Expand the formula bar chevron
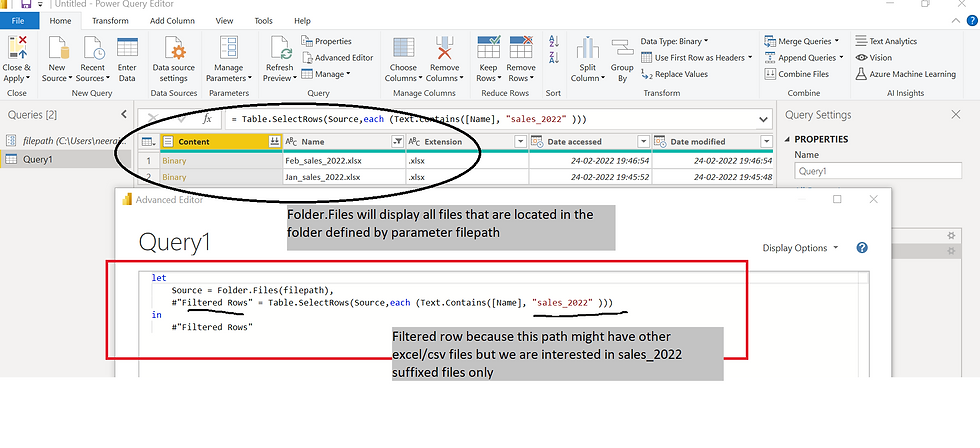This screenshot has height=448, width=980. tap(763, 119)
